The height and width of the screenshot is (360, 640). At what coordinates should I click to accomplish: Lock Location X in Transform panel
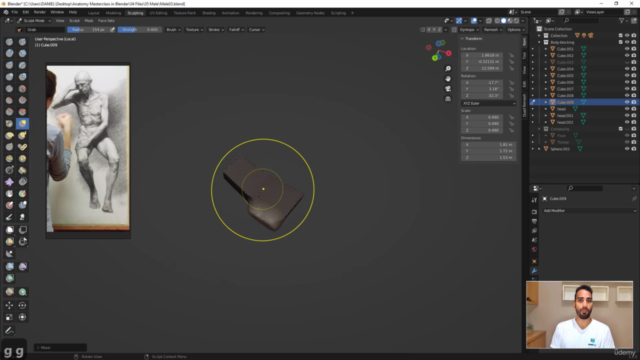click(x=511, y=55)
